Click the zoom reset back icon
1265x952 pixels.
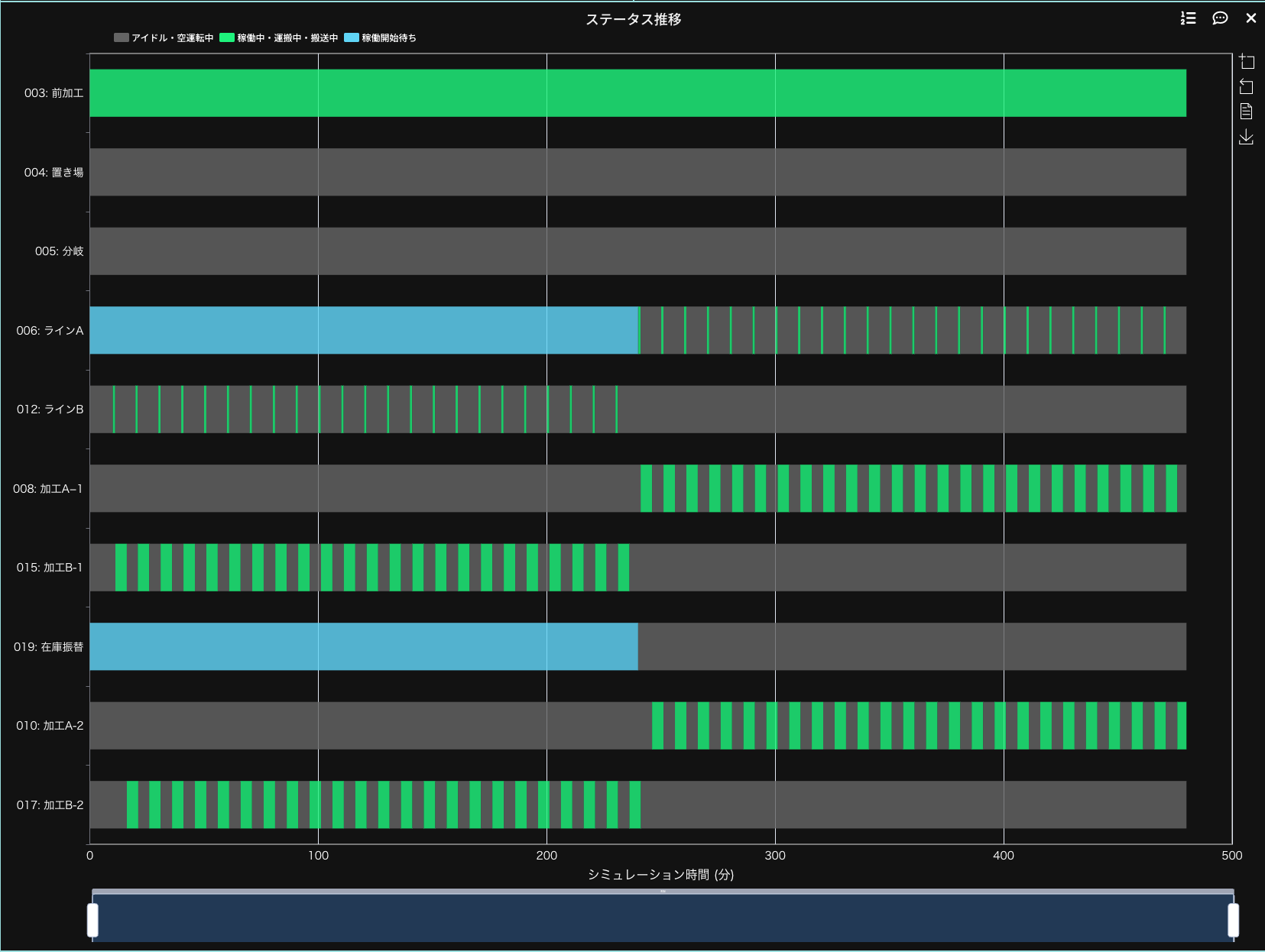1247,87
